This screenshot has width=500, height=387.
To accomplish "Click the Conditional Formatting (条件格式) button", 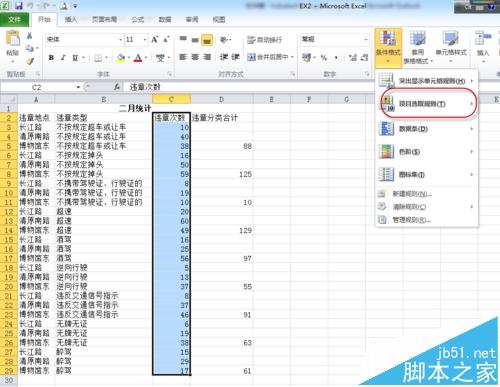I will 388,47.
